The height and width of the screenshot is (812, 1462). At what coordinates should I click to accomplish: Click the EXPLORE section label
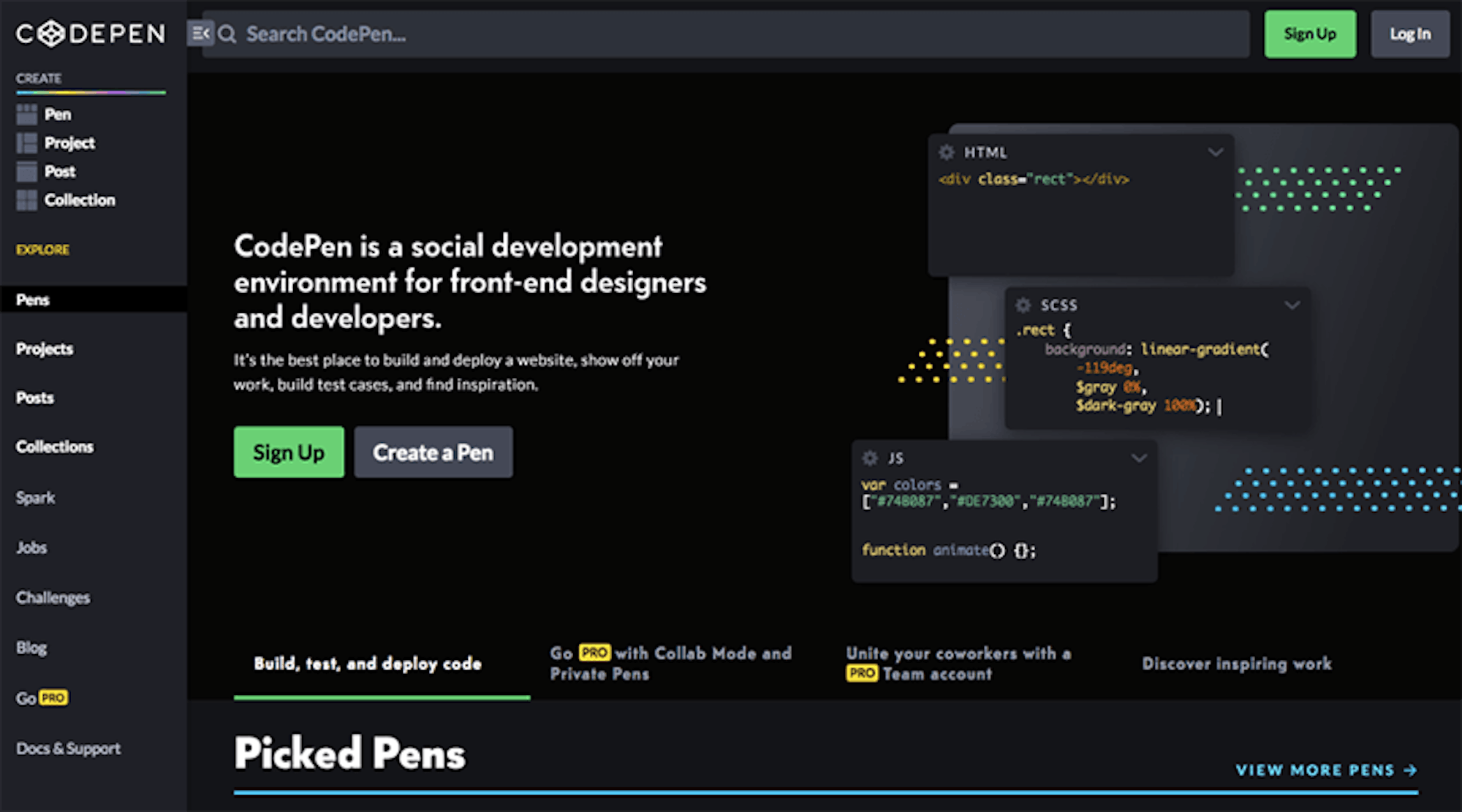tap(43, 250)
